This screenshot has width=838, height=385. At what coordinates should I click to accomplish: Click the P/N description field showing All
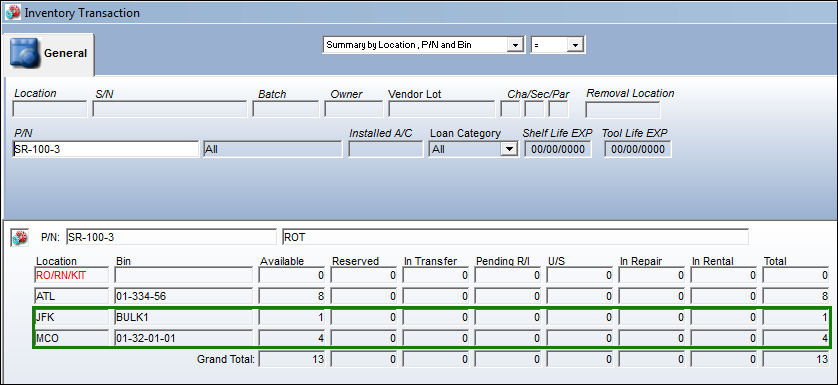(x=273, y=149)
